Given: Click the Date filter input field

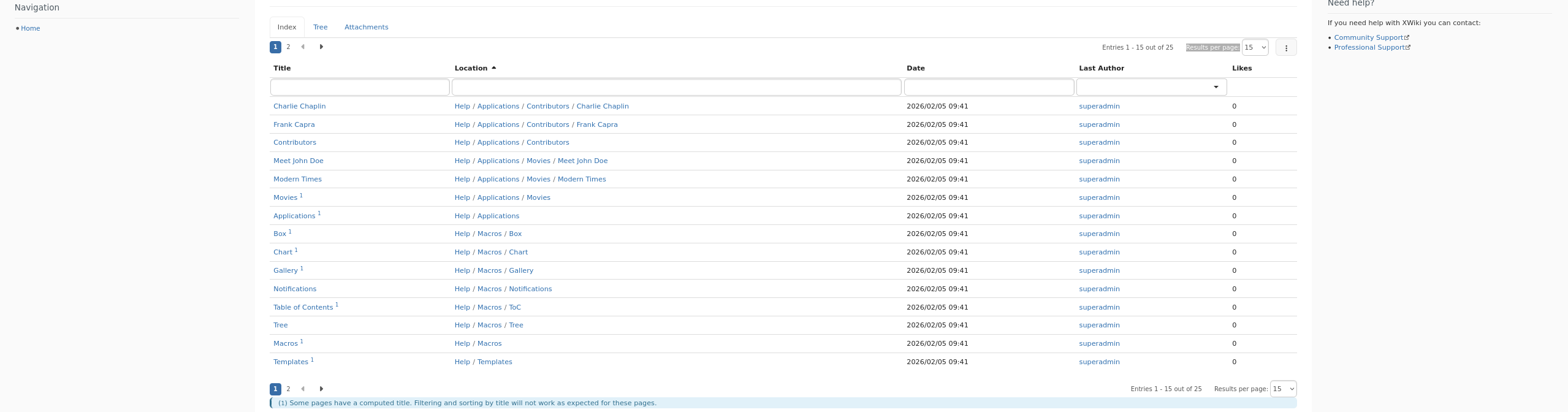Looking at the screenshot, I should pos(989,87).
